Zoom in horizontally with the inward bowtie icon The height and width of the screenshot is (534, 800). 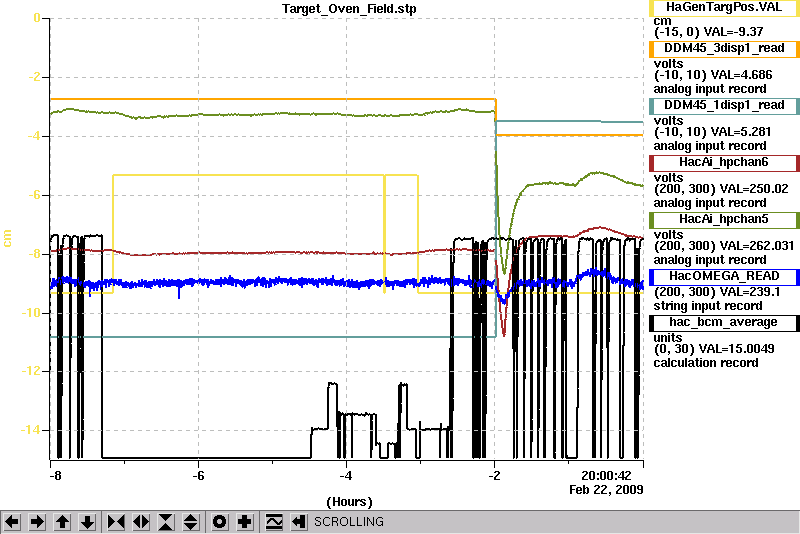pos(116,522)
